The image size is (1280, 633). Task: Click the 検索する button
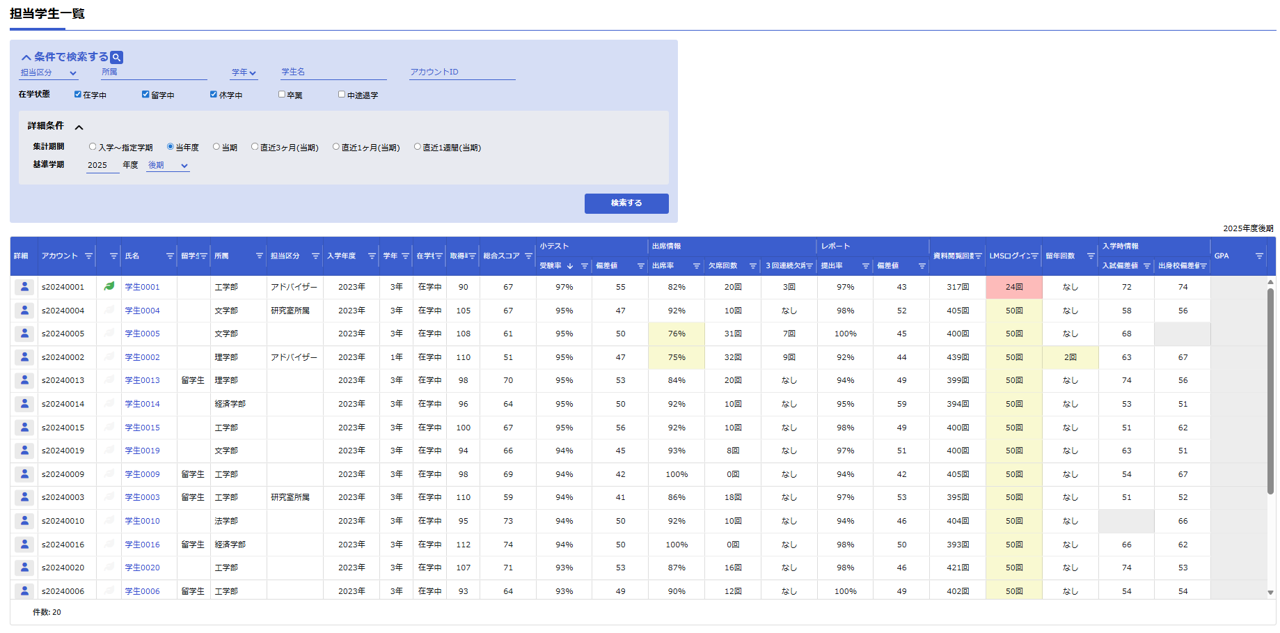[x=626, y=203]
